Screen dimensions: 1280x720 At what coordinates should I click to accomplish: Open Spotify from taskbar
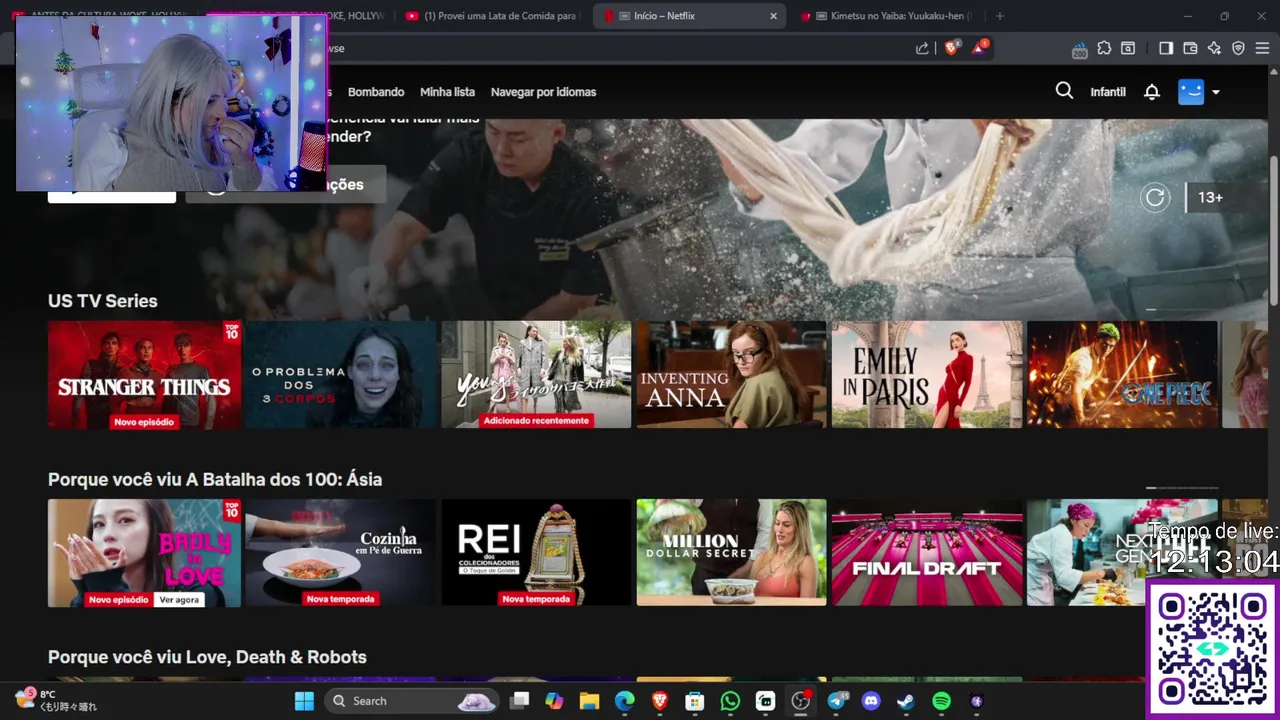pos(941,701)
